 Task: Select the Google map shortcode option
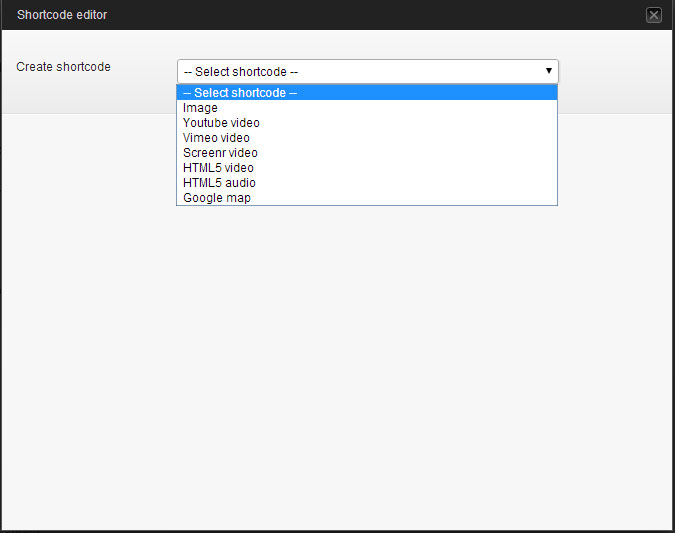coord(367,198)
